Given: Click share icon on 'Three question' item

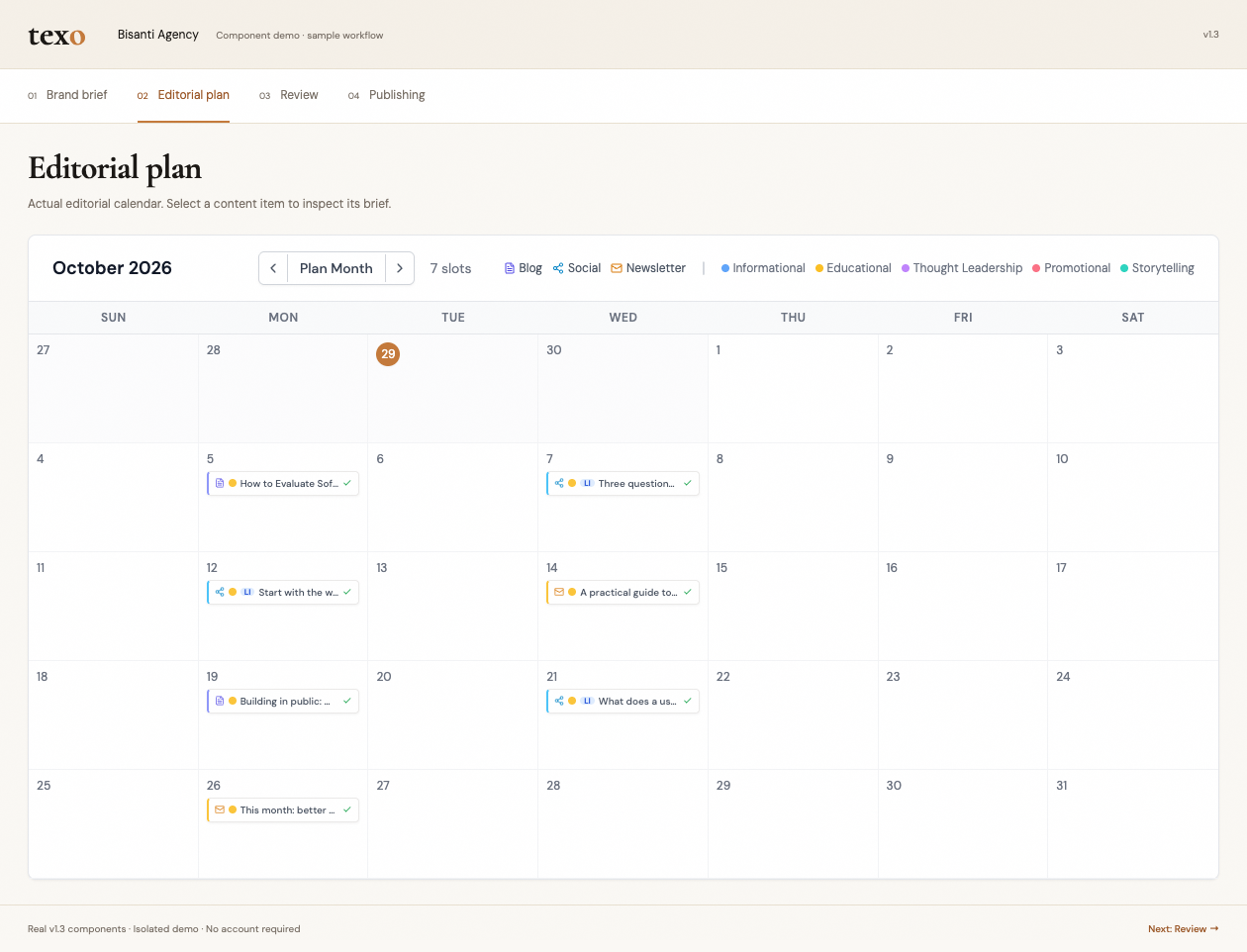Looking at the screenshot, I should coord(559,483).
